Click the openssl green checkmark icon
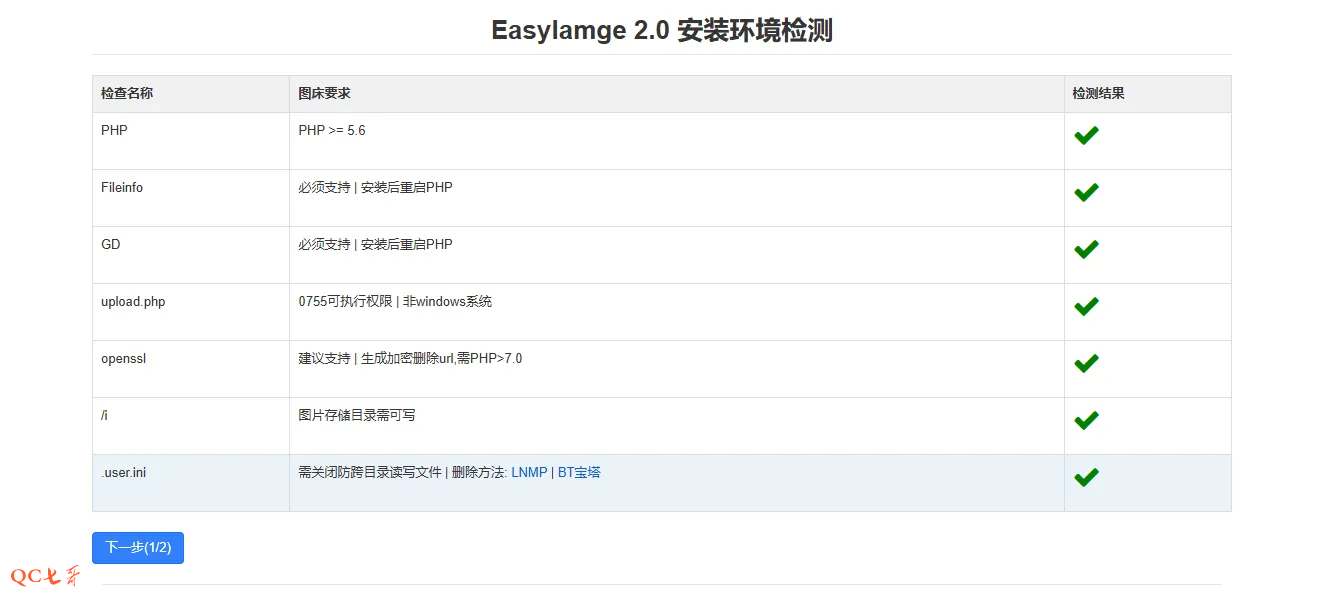Image resolution: width=1319 pixels, height=599 pixels. point(1086,363)
